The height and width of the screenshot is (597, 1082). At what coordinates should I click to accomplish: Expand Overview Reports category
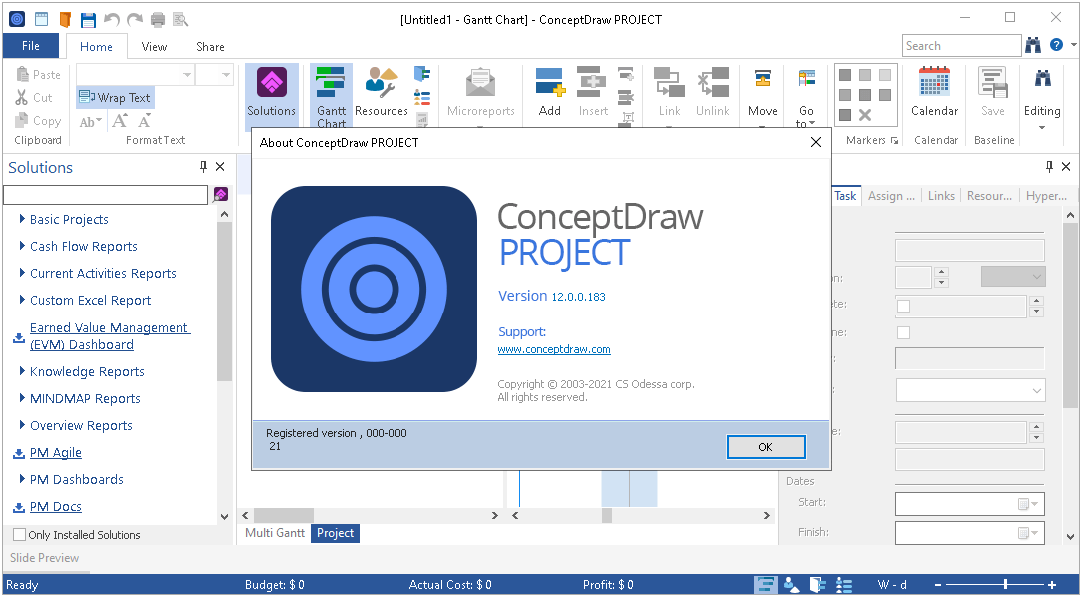pos(22,424)
